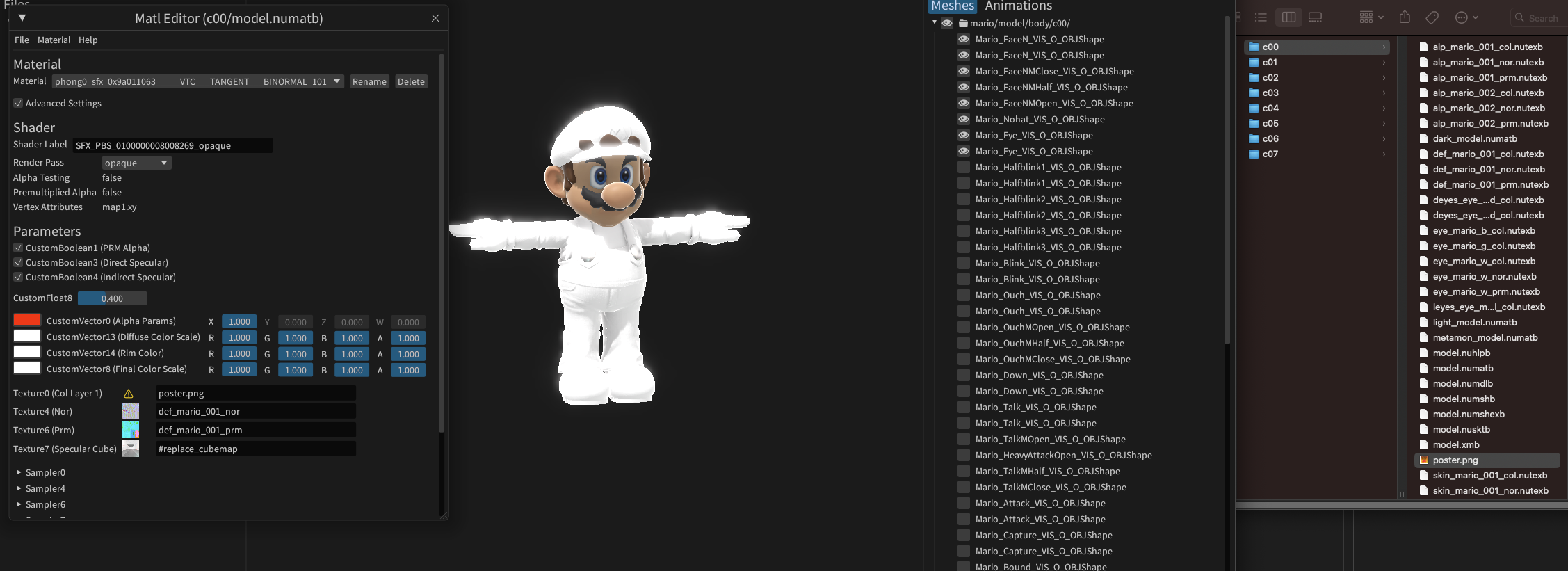Select the poster.png file in Finder
The image size is (1568, 571).
pyautogui.click(x=1487, y=460)
